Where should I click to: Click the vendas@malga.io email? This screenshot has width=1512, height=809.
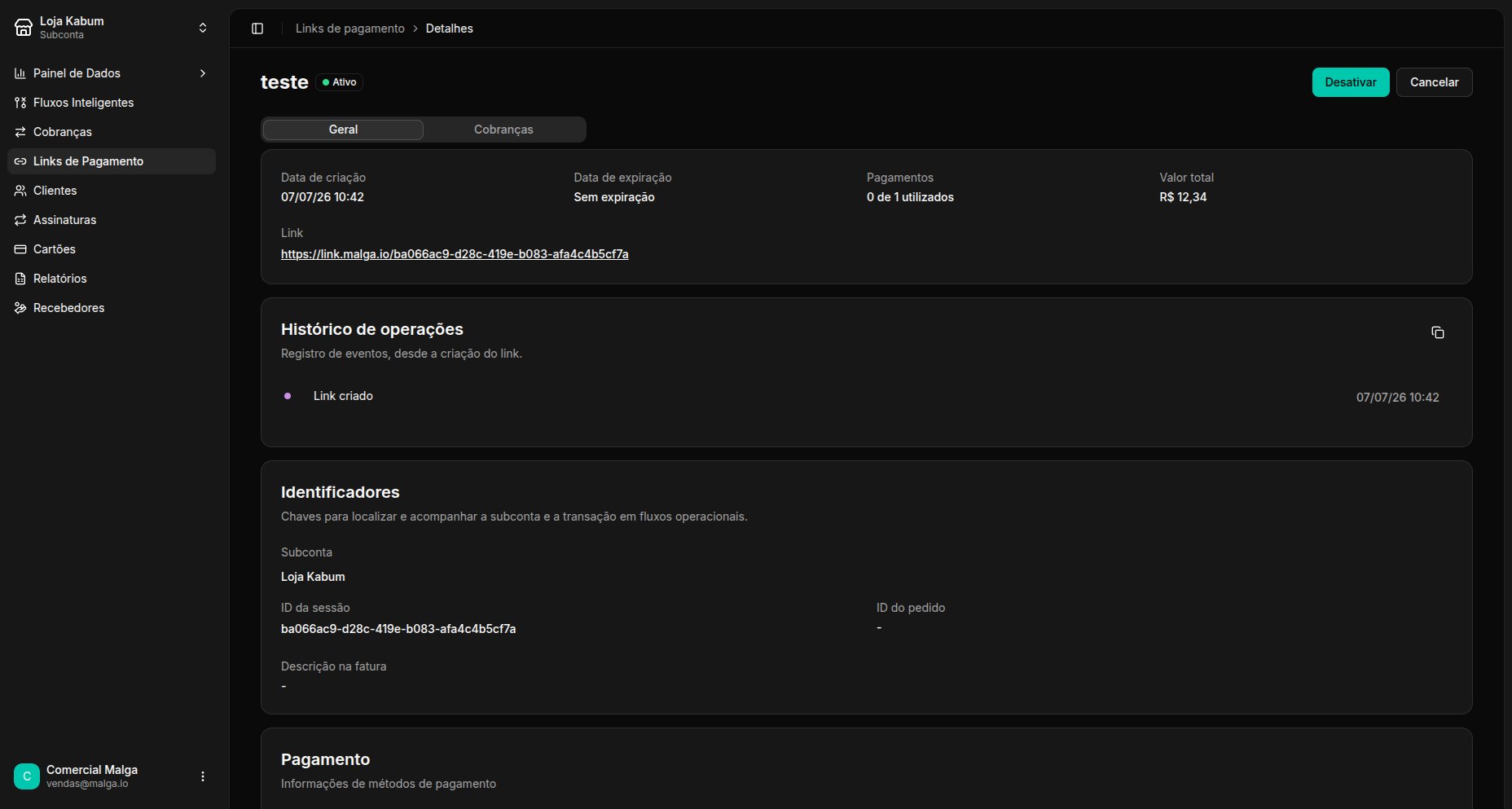[x=87, y=784]
